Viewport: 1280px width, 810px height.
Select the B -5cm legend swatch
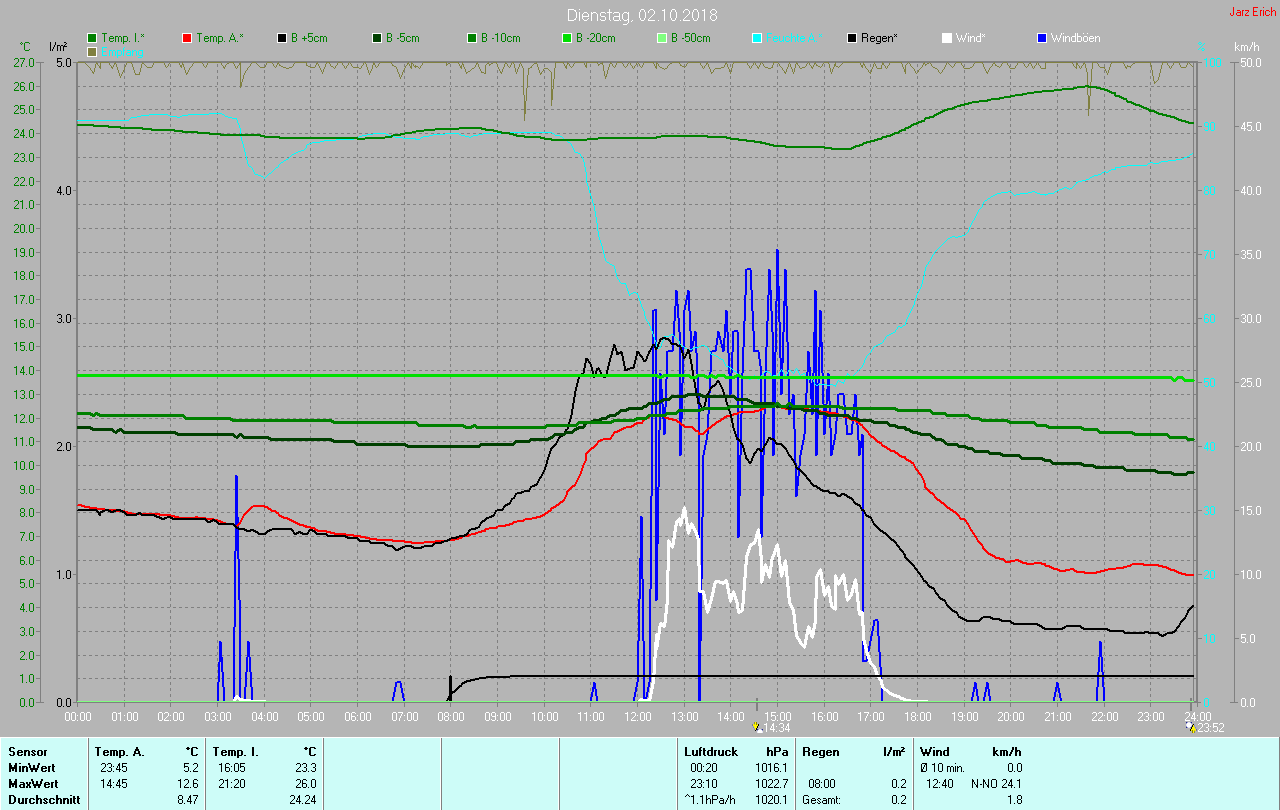(377, 38)
